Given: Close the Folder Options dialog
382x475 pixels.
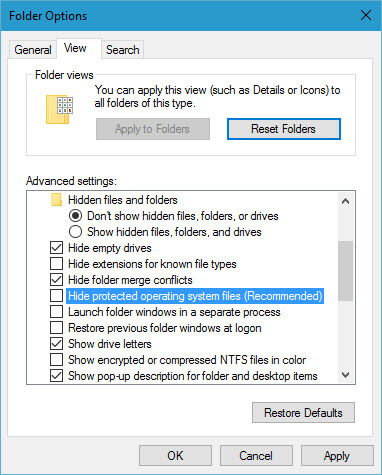Looking at the screenshot, I should click(366, 15).
